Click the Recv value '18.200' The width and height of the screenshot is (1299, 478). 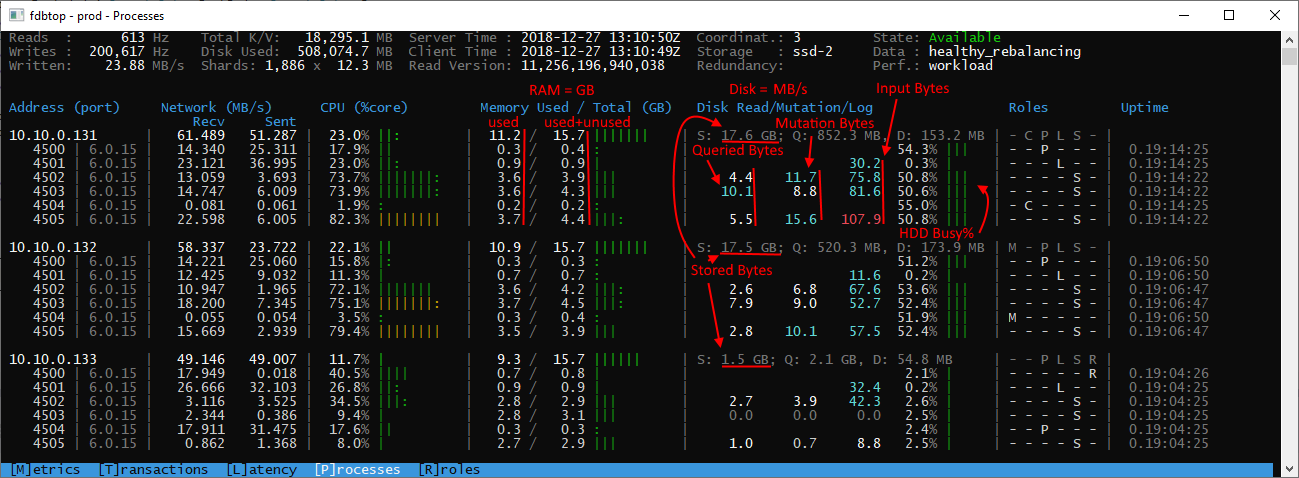pos(201,303)
